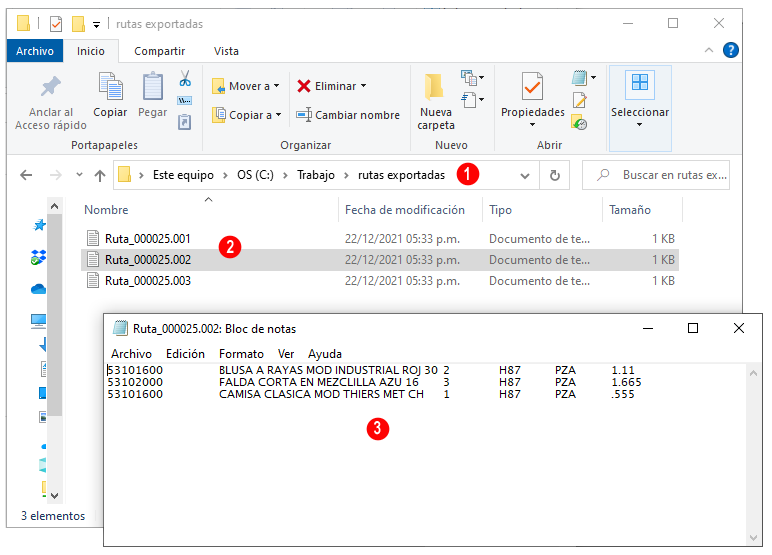Select the file Ruta_000025.003

pos(380,281)
